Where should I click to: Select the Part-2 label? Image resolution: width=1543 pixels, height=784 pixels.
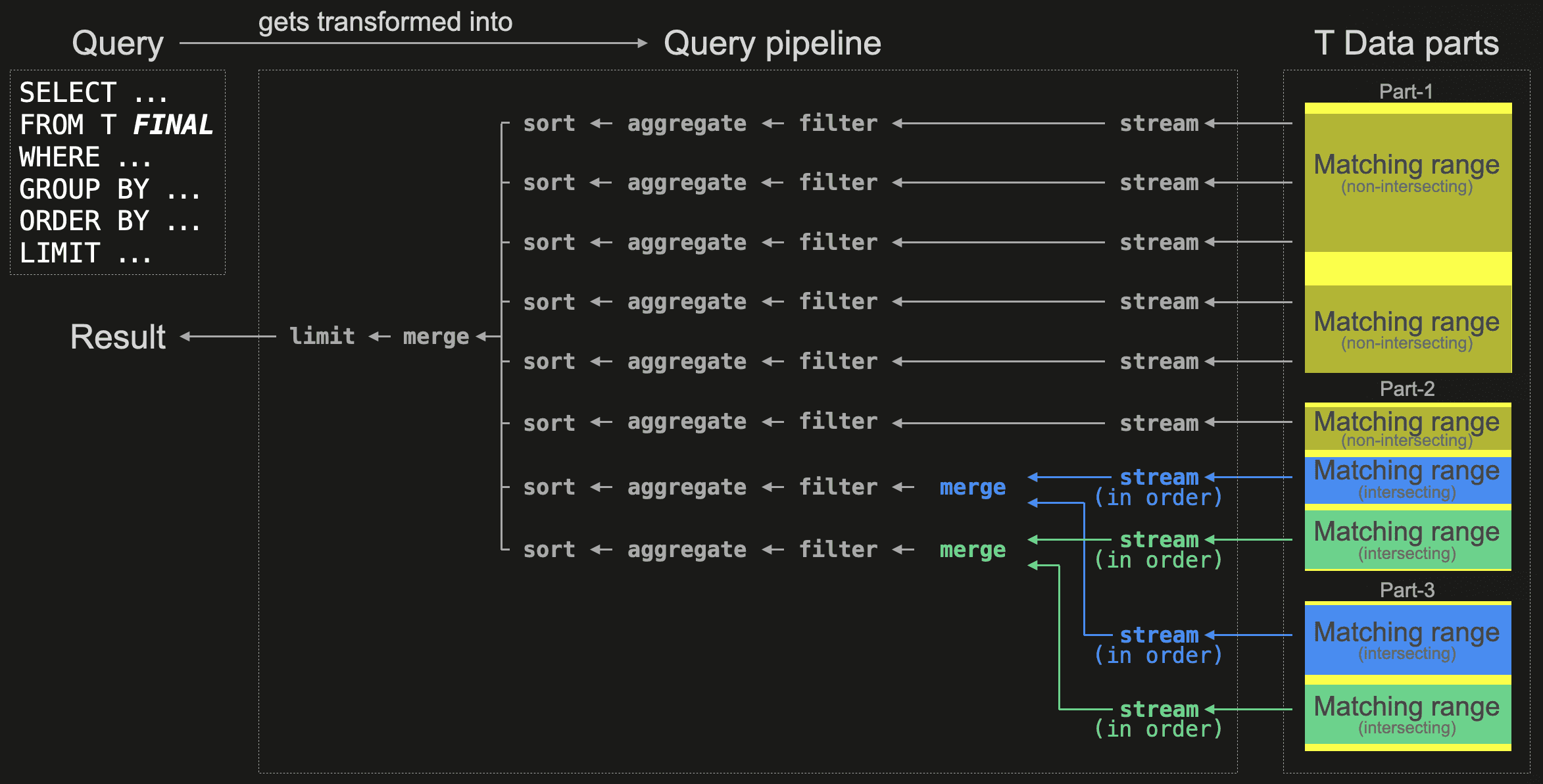1407,389
